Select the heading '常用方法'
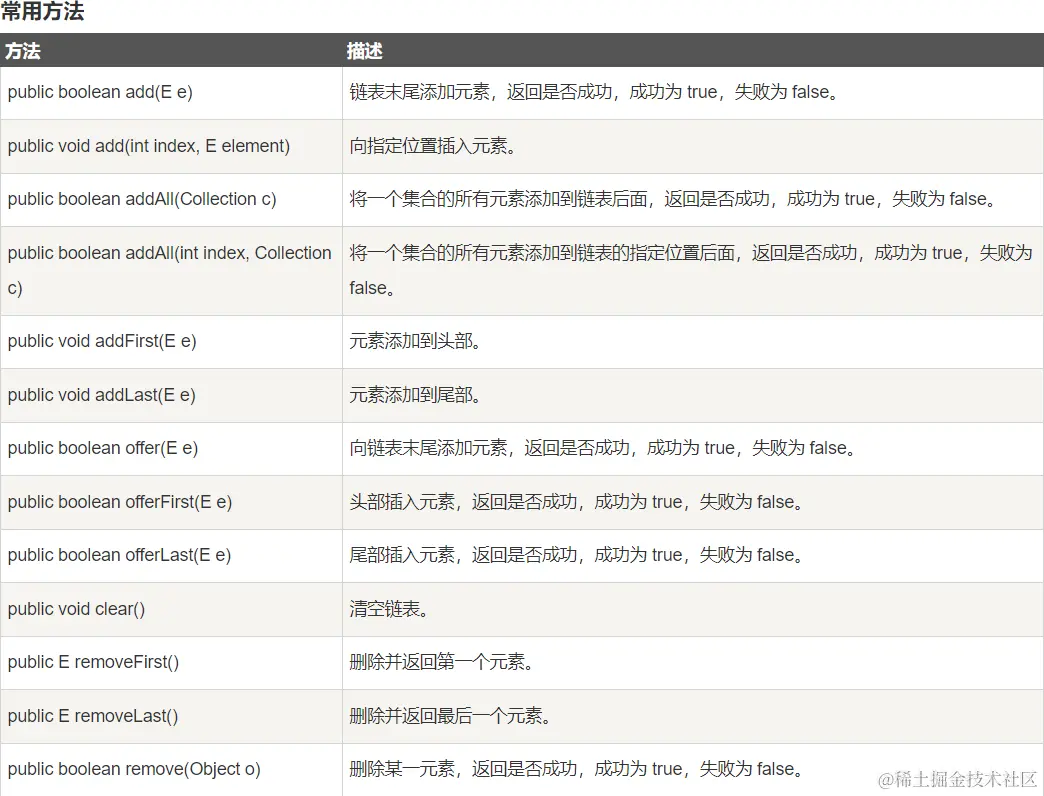The height and width of the screenshot is (796, 1044). [x=43, y=11]
